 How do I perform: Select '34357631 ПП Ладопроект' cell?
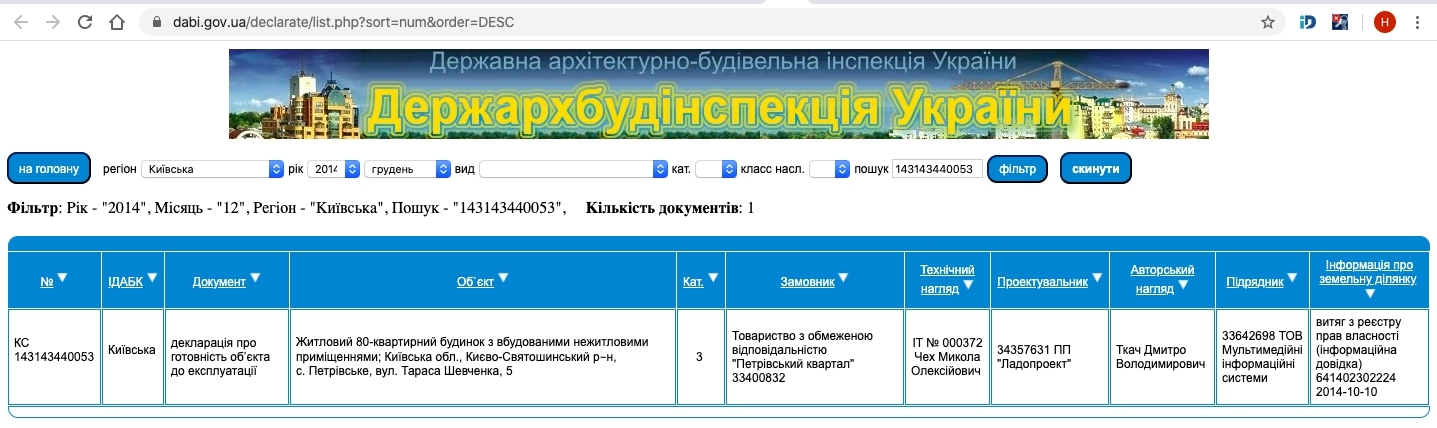click(x=1049, y=357)
